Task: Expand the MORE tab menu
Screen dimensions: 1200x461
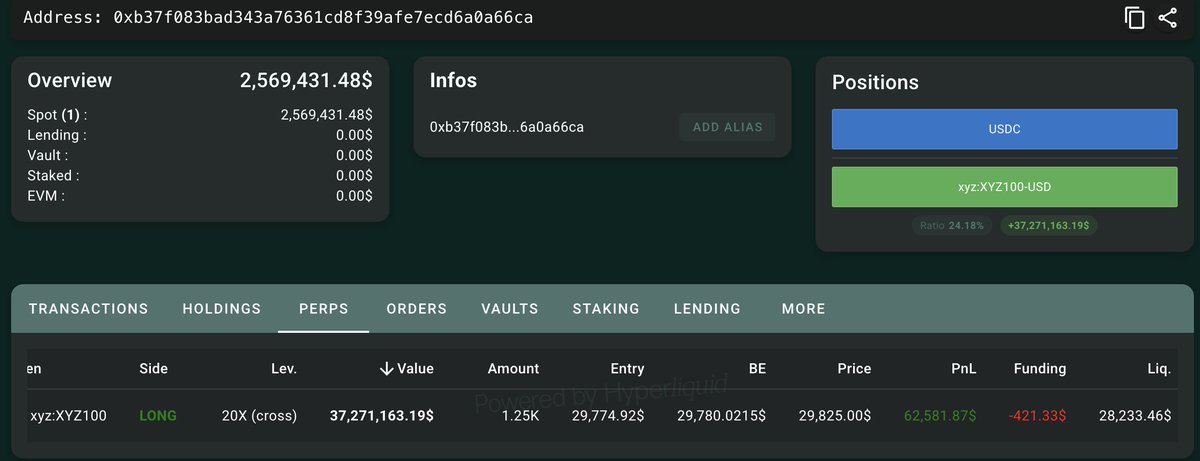Action: click(804, 309)
